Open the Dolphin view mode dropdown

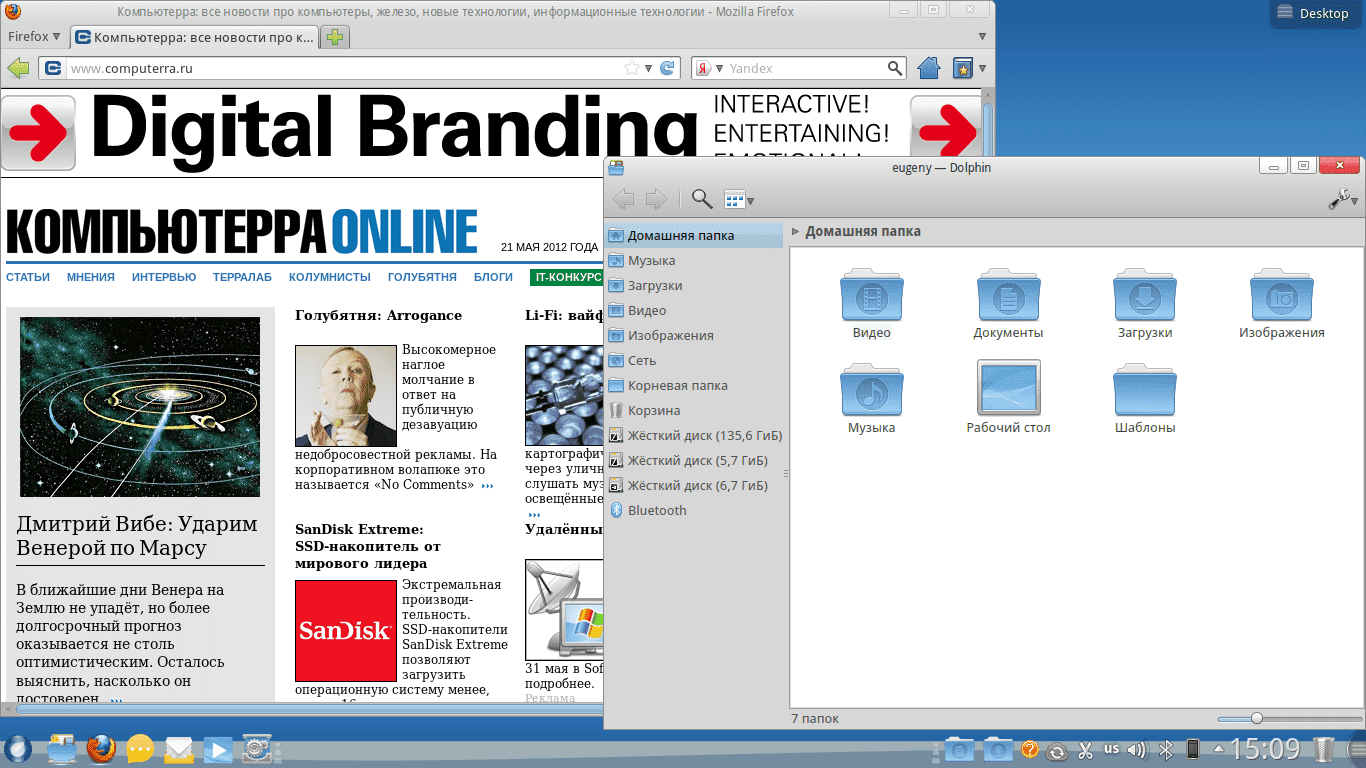click(739, 200)
